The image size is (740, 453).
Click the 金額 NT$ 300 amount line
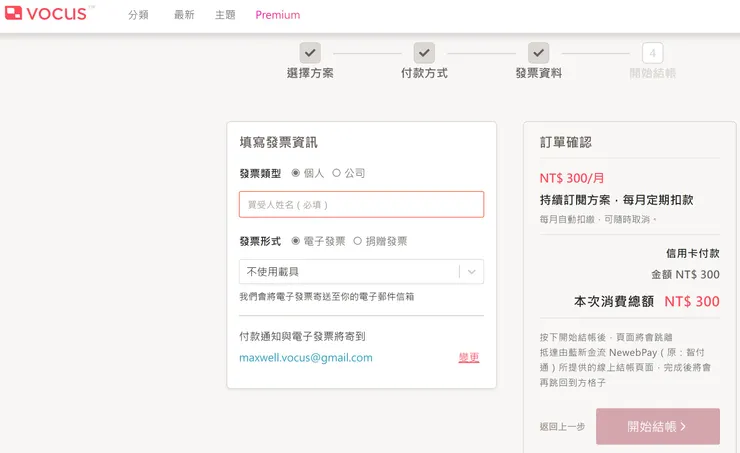(685, 275)
